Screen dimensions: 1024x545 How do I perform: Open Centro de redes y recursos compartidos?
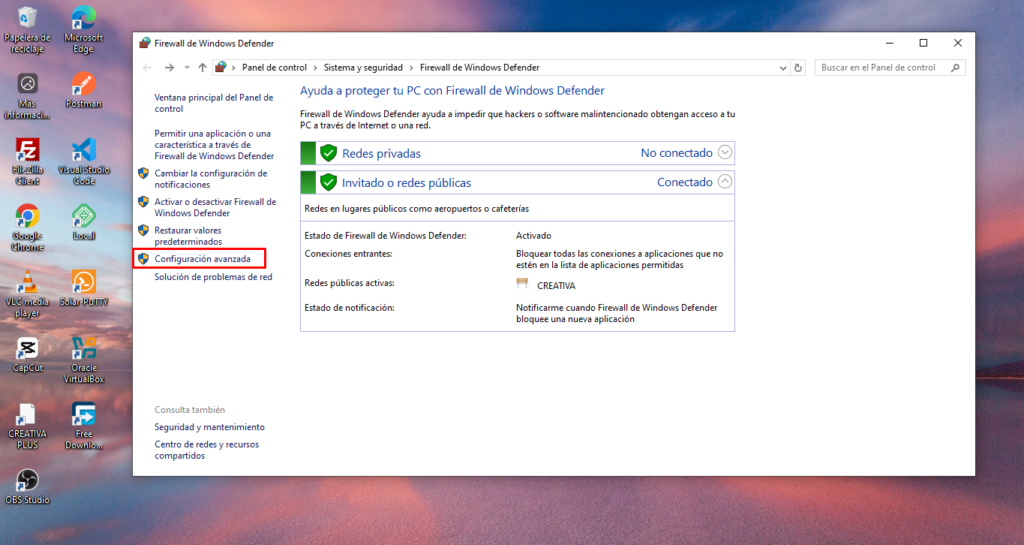tap(206, 450)
